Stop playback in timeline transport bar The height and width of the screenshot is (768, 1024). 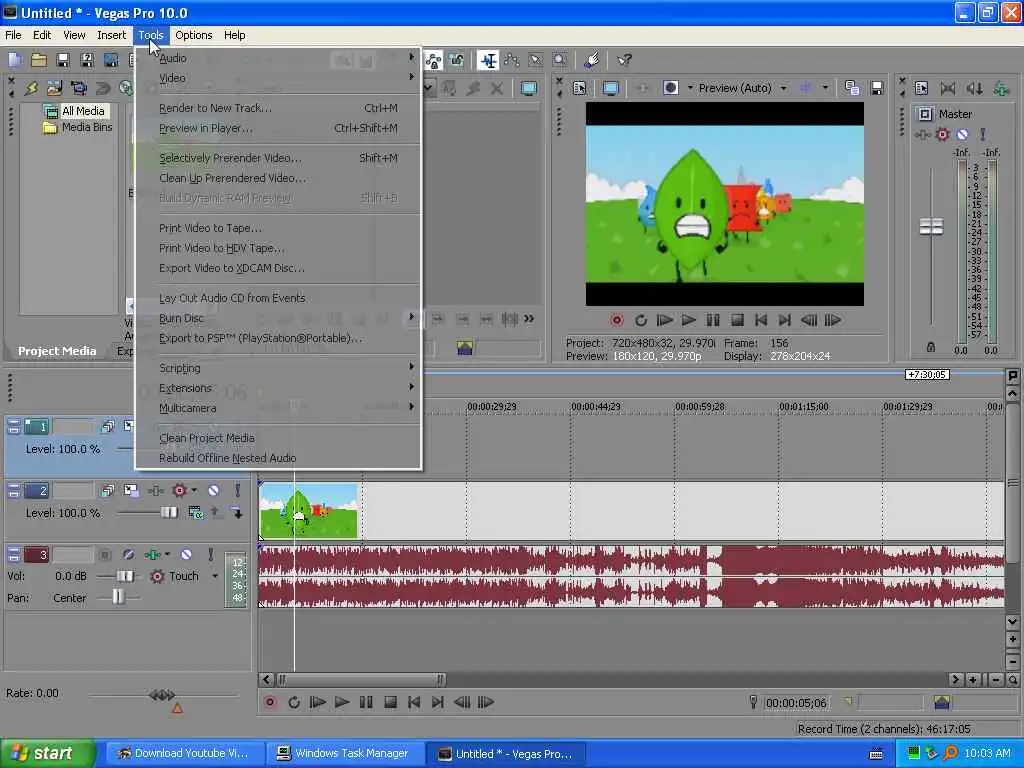pyautogui.click(x=390, y=702)
